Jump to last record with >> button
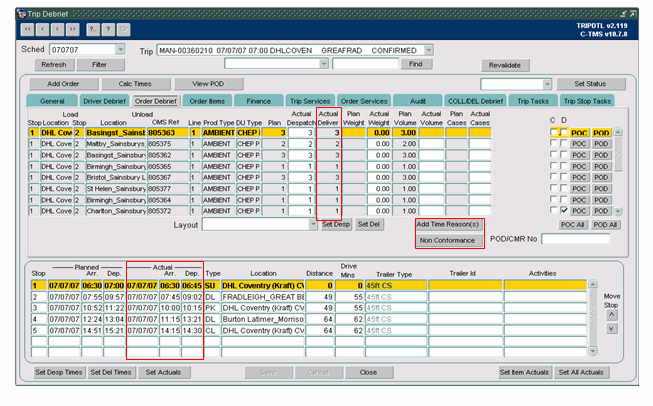 pyautogui.click(x=72, y=30)
